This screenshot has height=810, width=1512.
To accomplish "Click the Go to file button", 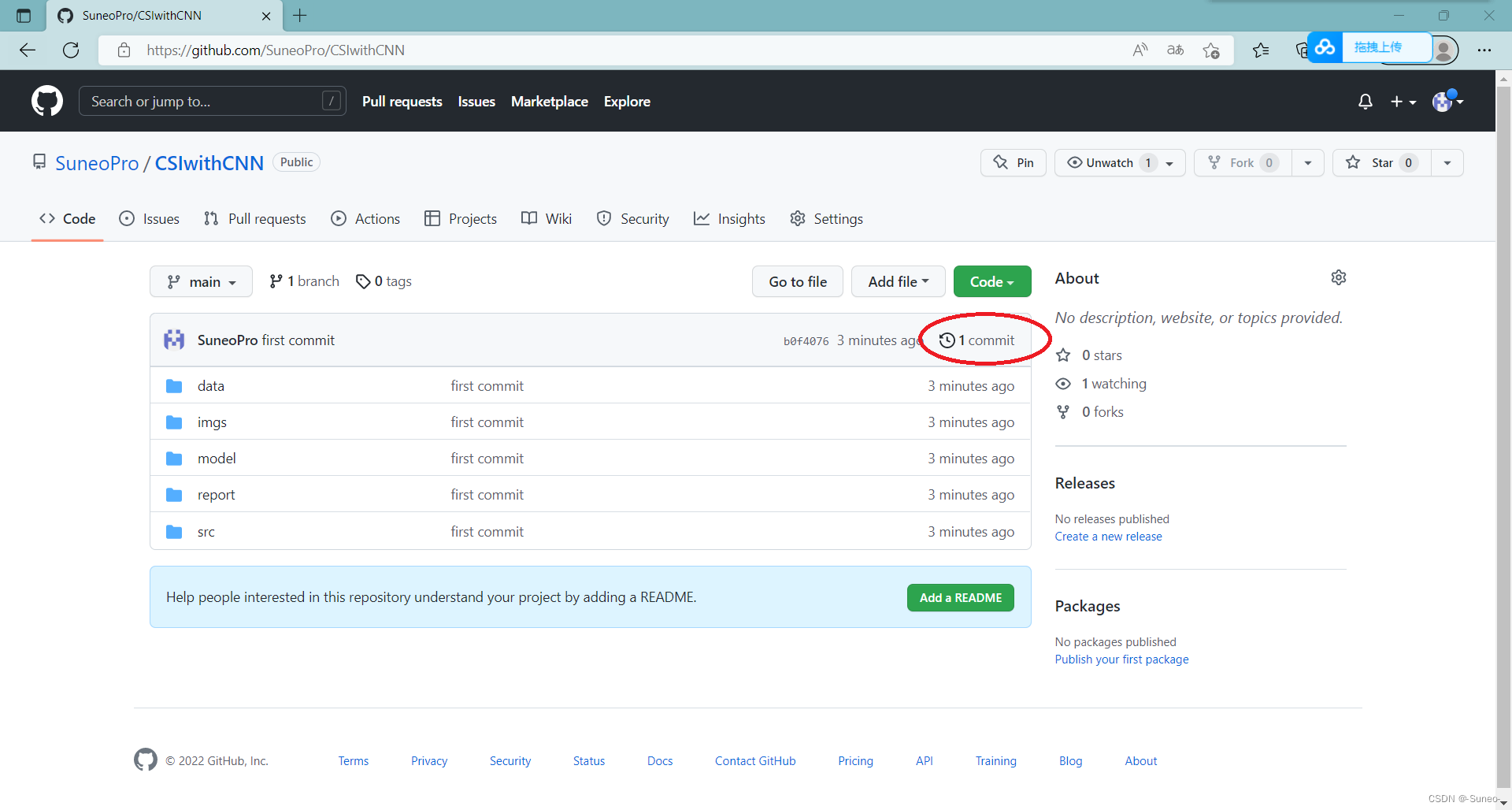I will [x=798, y=281].
